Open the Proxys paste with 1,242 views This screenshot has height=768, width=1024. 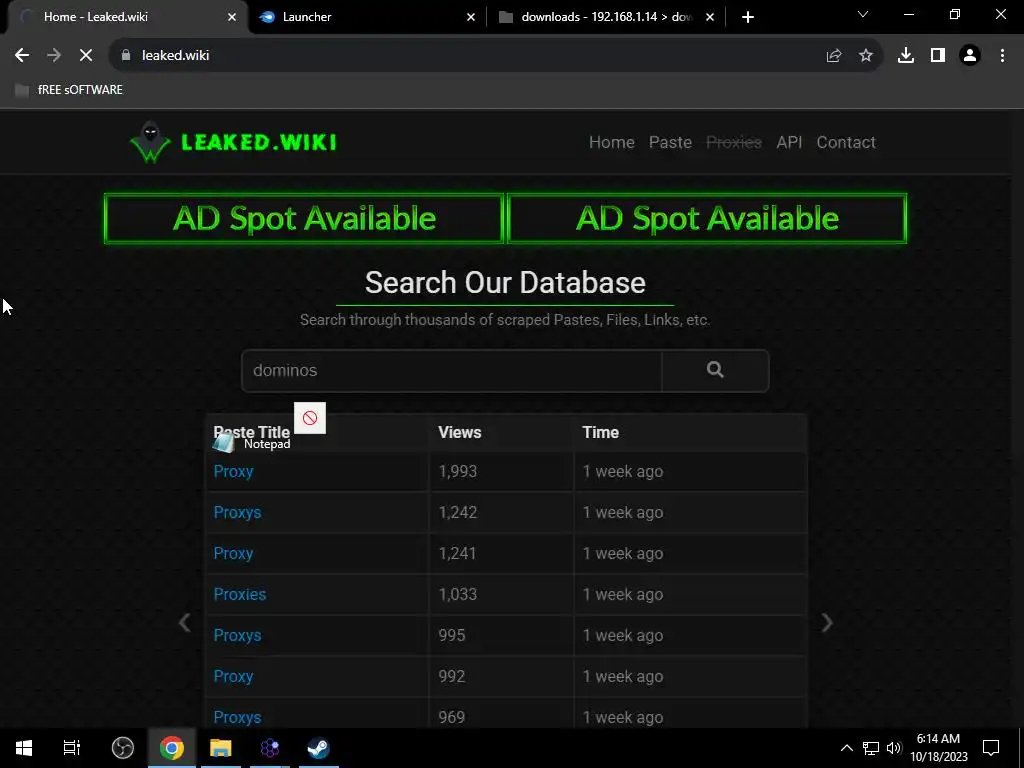(x=237, y=513)
